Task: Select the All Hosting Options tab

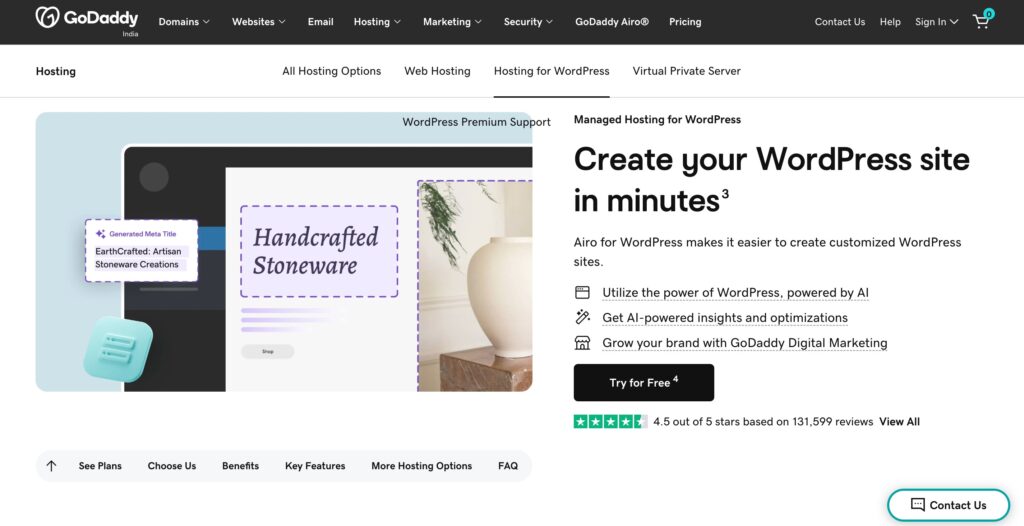Action: click(x=332, y=71)
